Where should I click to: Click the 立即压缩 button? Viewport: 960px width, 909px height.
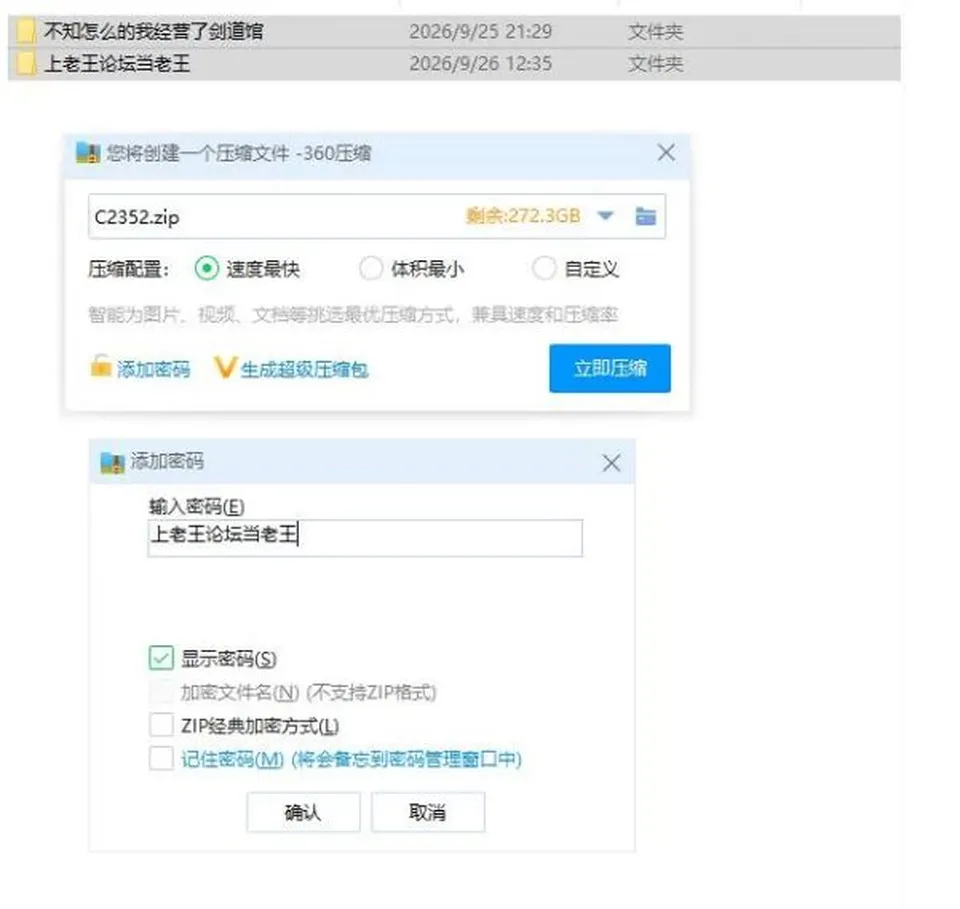[x=610, y=368]
